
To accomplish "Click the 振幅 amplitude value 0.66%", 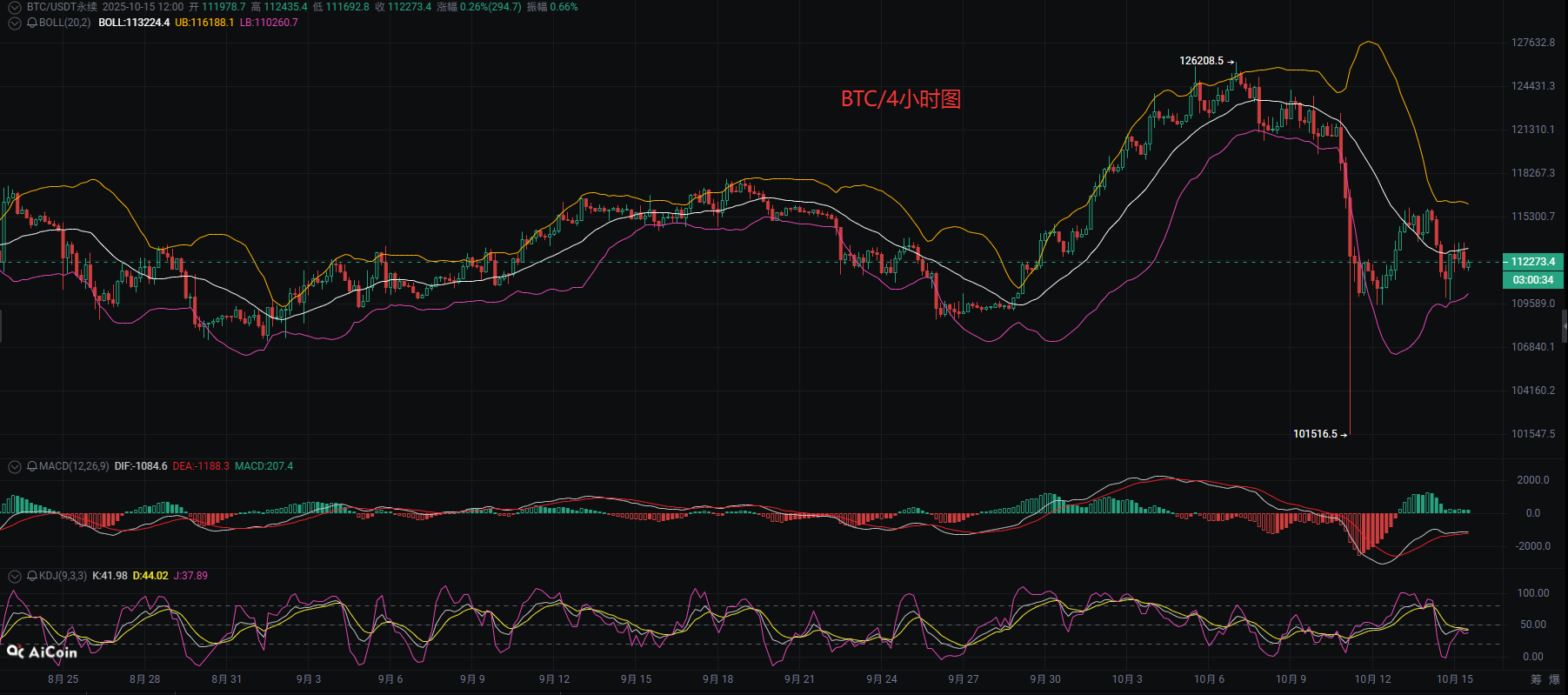I will point(564,7).
